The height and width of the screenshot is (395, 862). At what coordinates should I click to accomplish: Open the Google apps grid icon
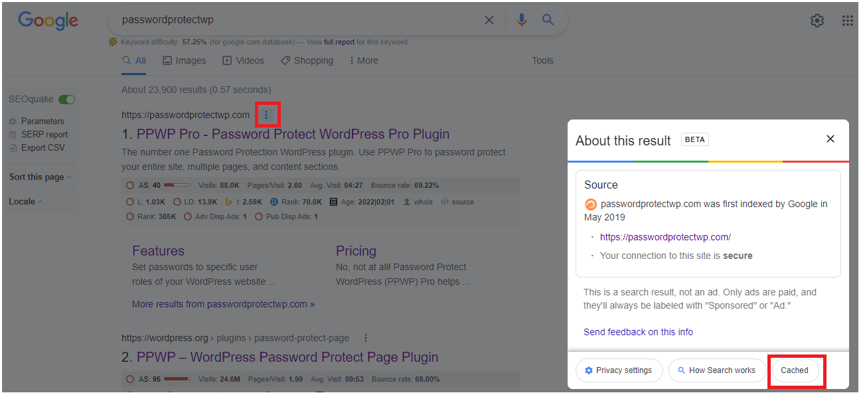[x=847, y=21]
